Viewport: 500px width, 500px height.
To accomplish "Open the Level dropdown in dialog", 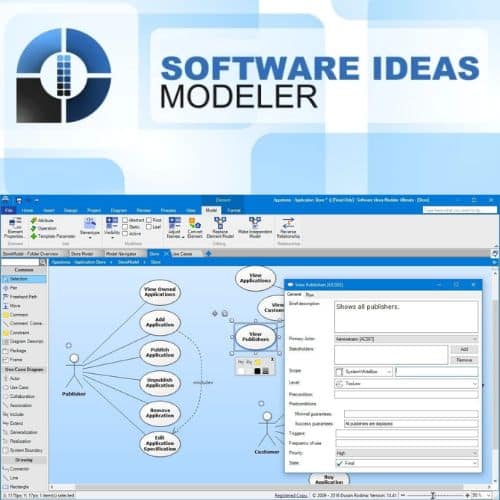I will click(x=406, y=384).
